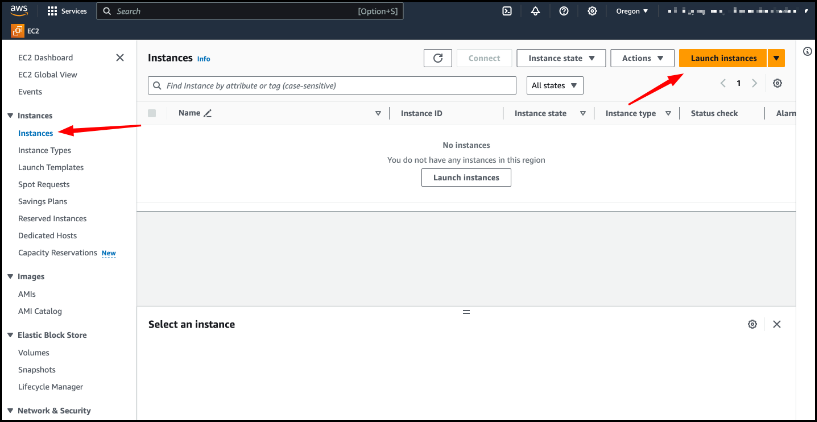The image size is (817, 422).
Task: Open Events in sidebar
Action: click(x=30, y=92)
